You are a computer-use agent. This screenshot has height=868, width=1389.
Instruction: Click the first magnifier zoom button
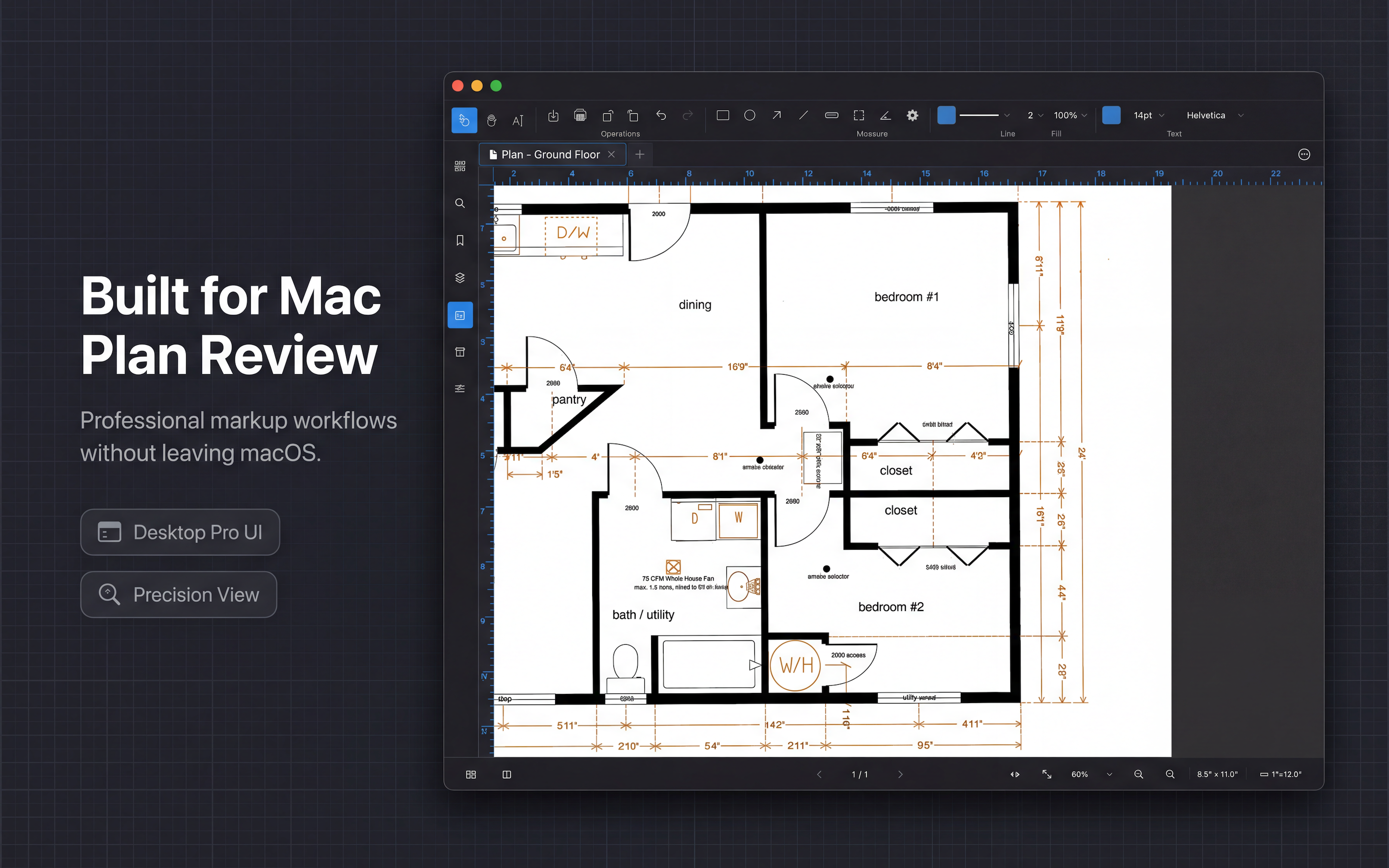1139,774
